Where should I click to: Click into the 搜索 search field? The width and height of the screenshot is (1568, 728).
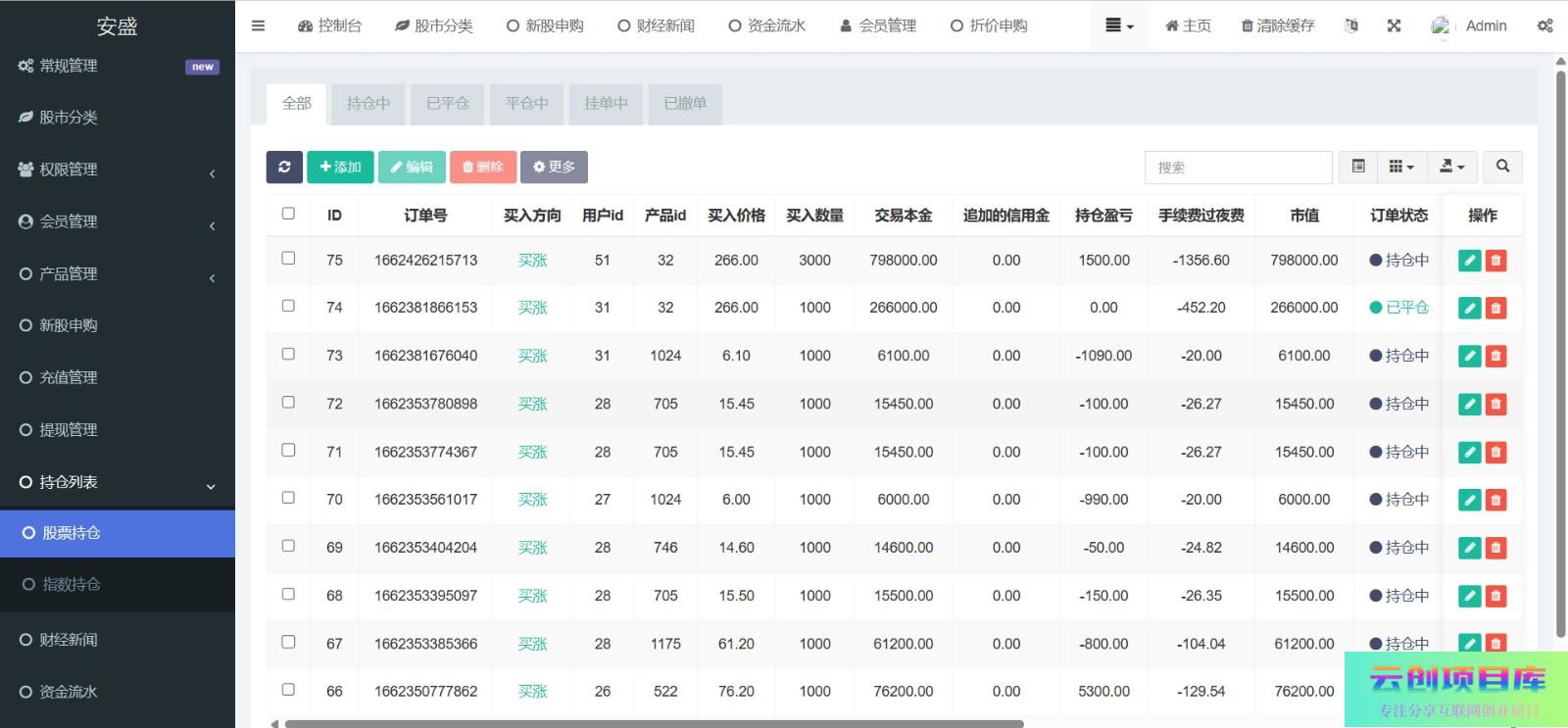[x=1238, y=168]
